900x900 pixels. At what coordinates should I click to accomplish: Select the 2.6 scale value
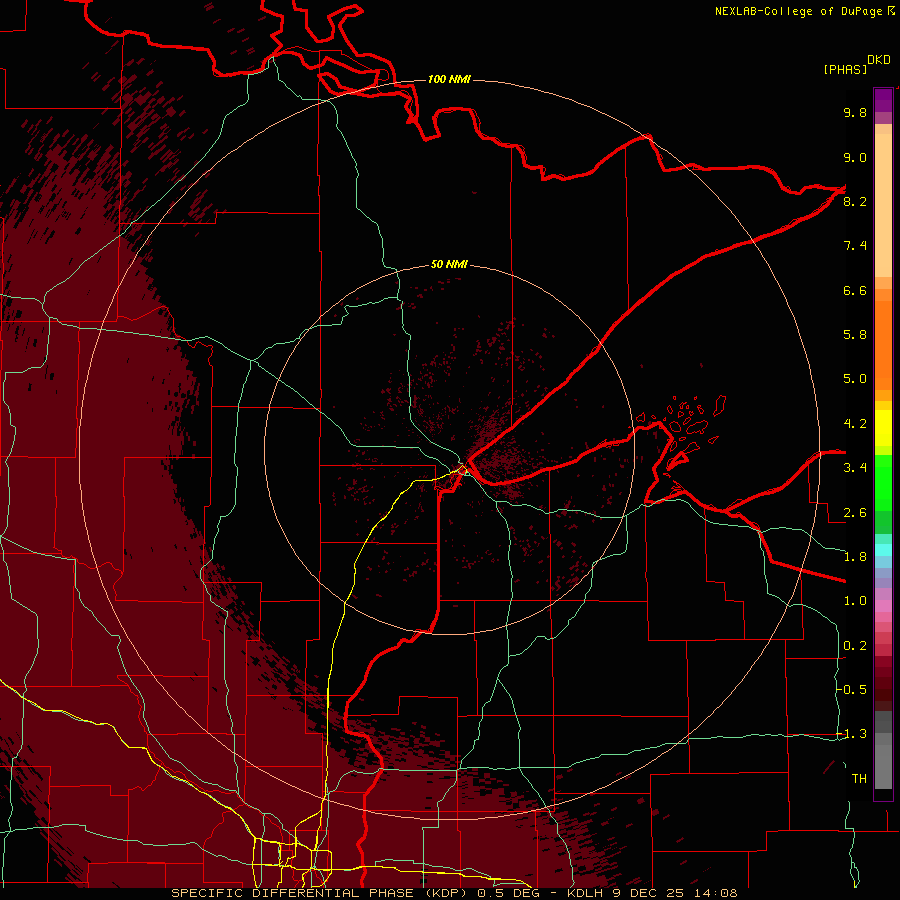point(855,513)
